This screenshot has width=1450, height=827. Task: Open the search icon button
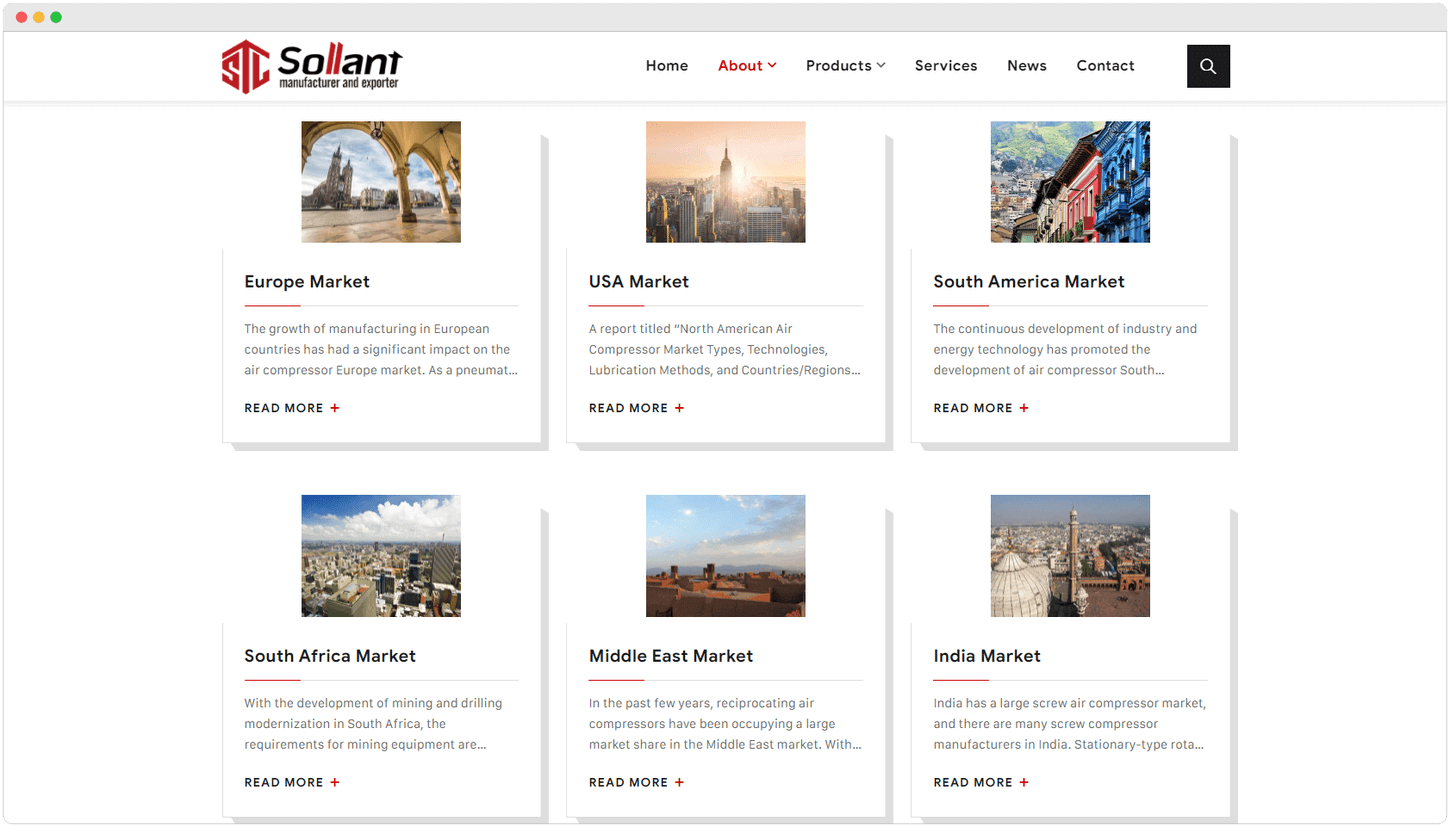point(1208,66)
